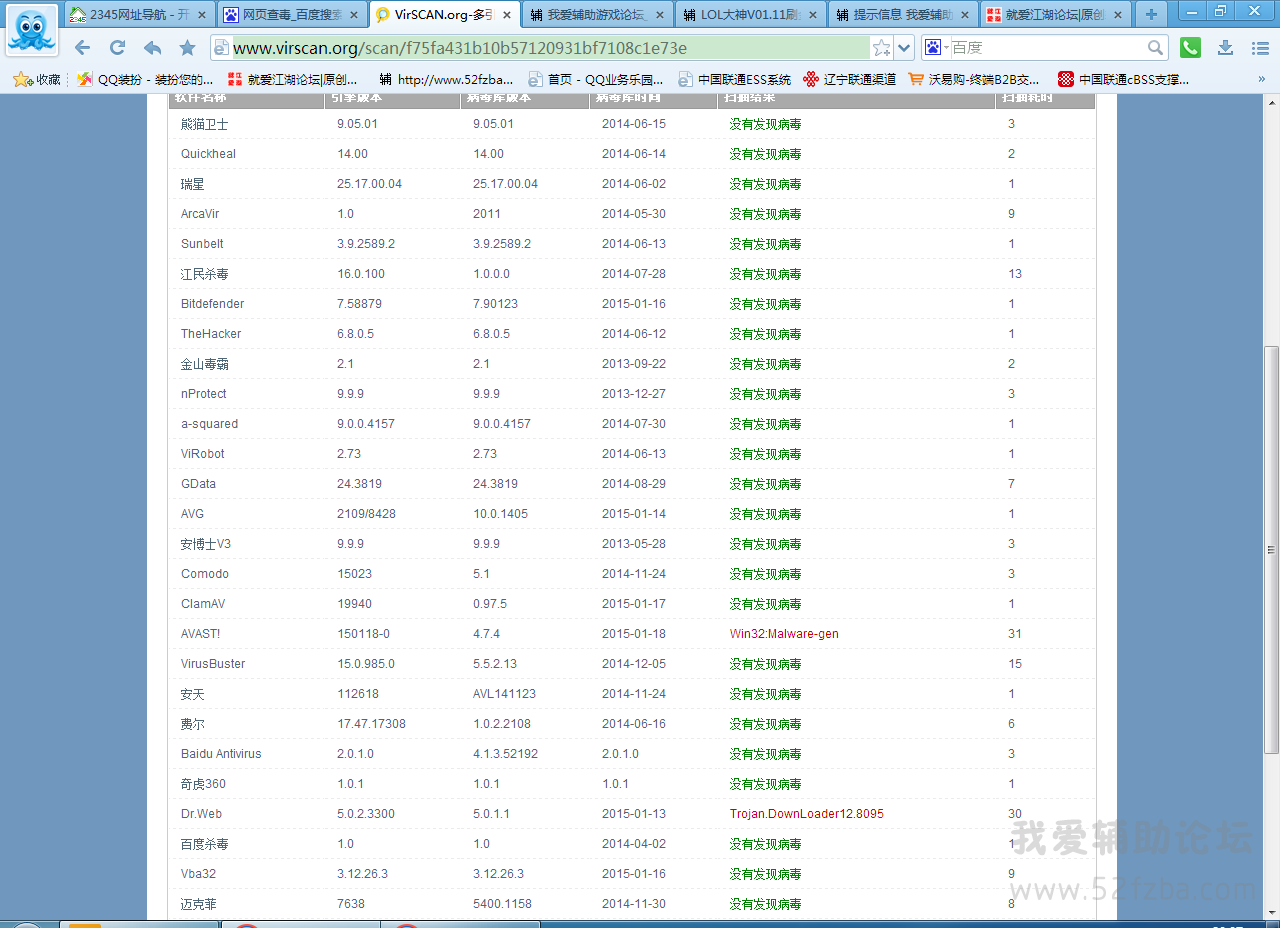This screenshot has height=928, width=1280.
Task: Click the Quickheal row name
Action: pyautogui.click(x=208, y=154)
